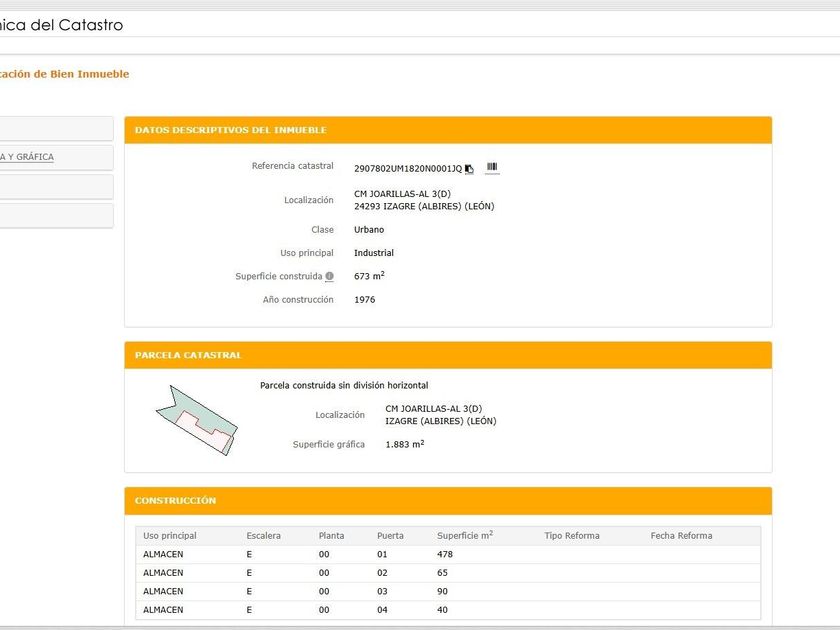Select the 'Uso principal' column header
This screenshot has width=840, height=630.
170,536
